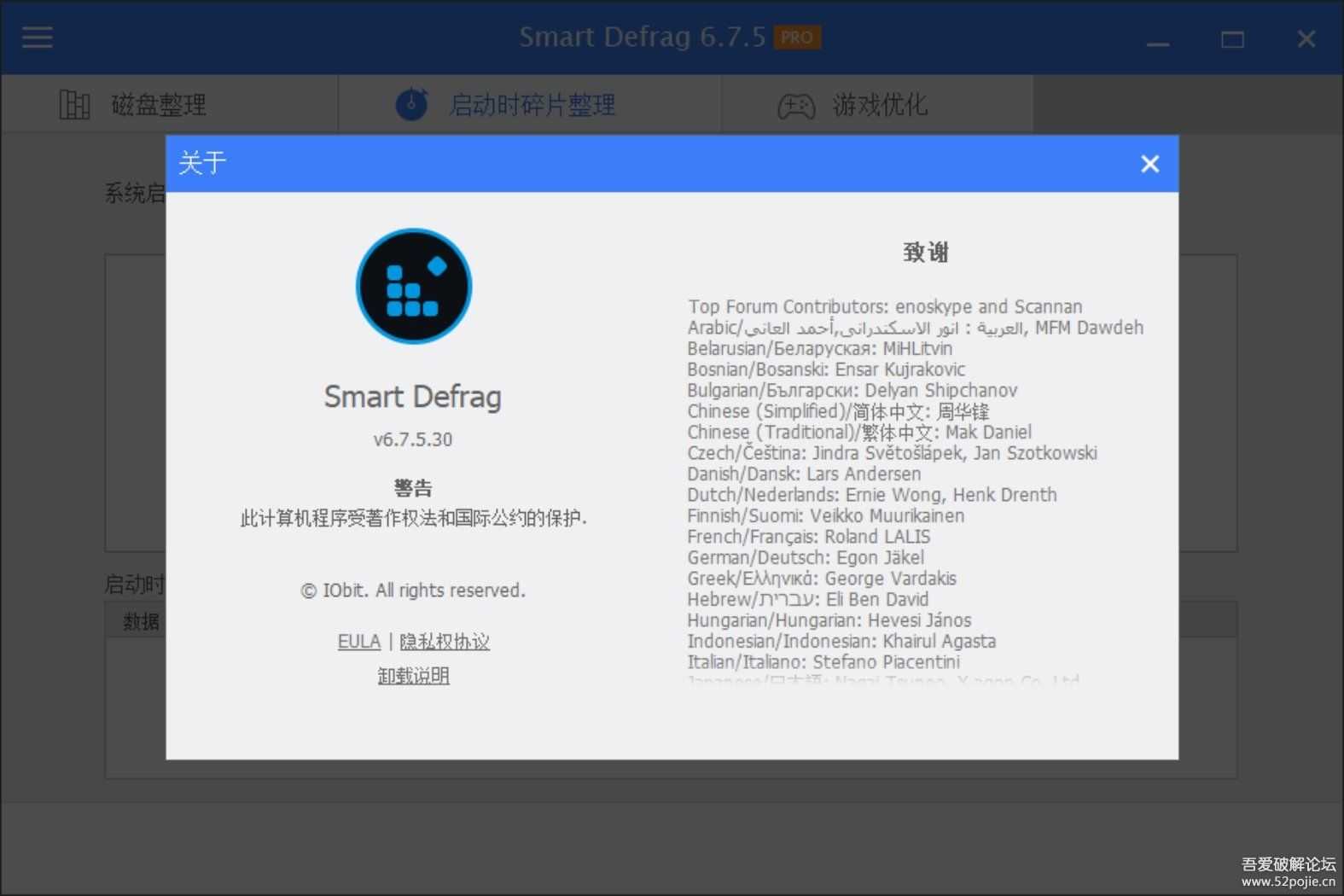Minimize the Smart Defrag window
This screenshot has width=1344, height=896.
(x=1157, y=39)
